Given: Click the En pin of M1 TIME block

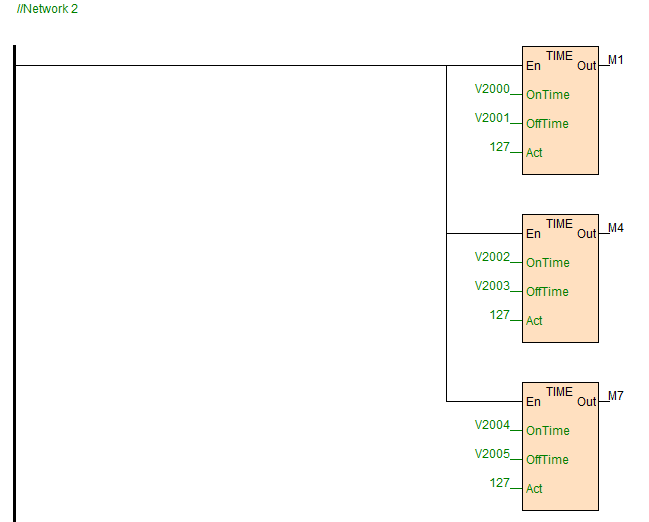Looking at the screenshot, I should click(533, 66).
